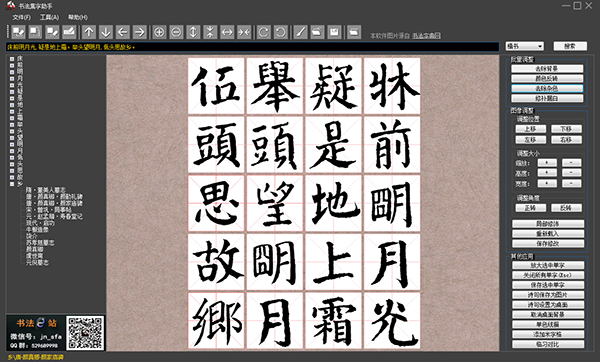Click the plus button next to 宽度
This screenshot has height=362, width=600.
click(547, 183)
